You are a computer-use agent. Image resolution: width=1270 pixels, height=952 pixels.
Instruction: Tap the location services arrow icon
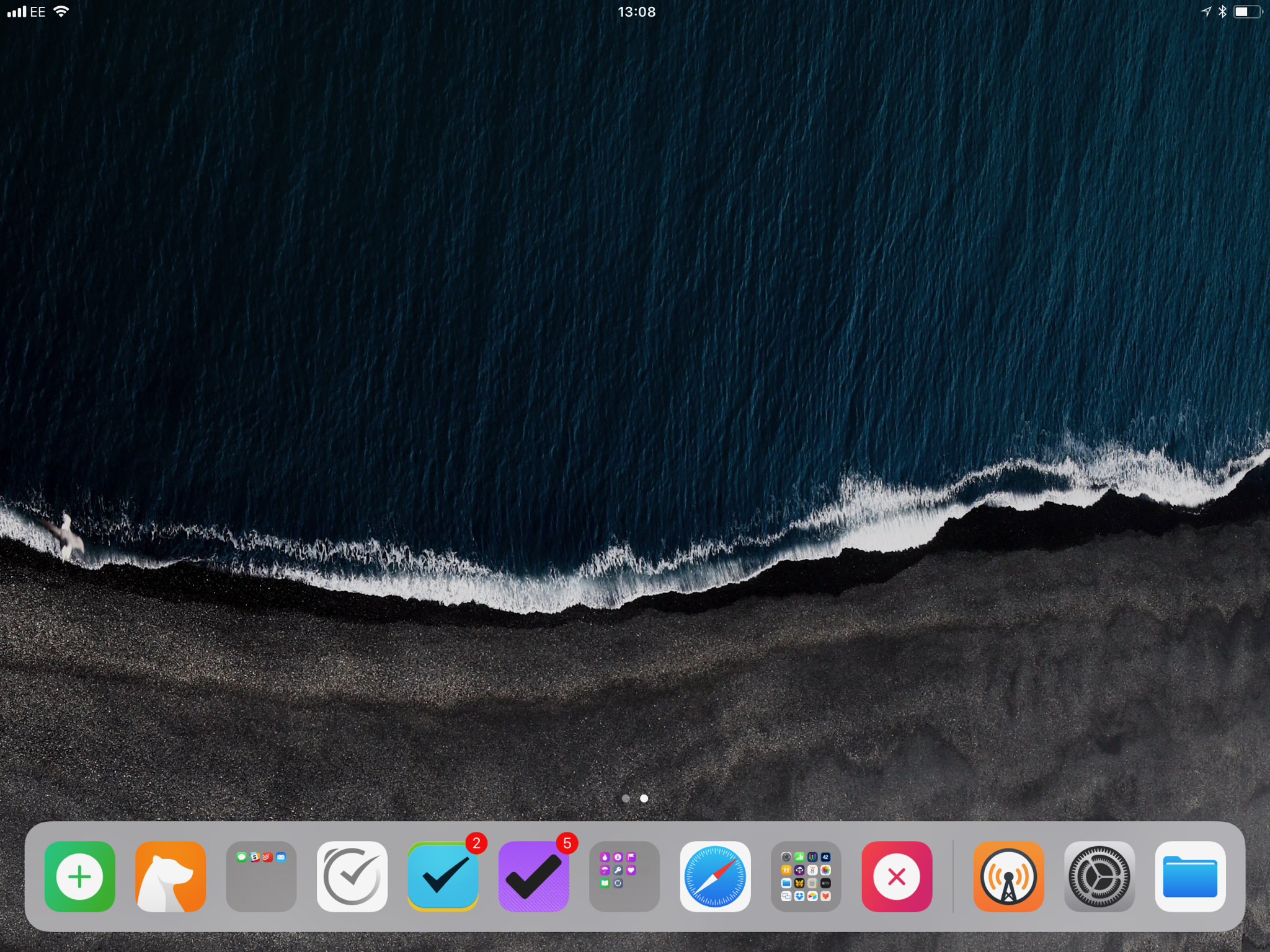click(x=1206, y=12)
